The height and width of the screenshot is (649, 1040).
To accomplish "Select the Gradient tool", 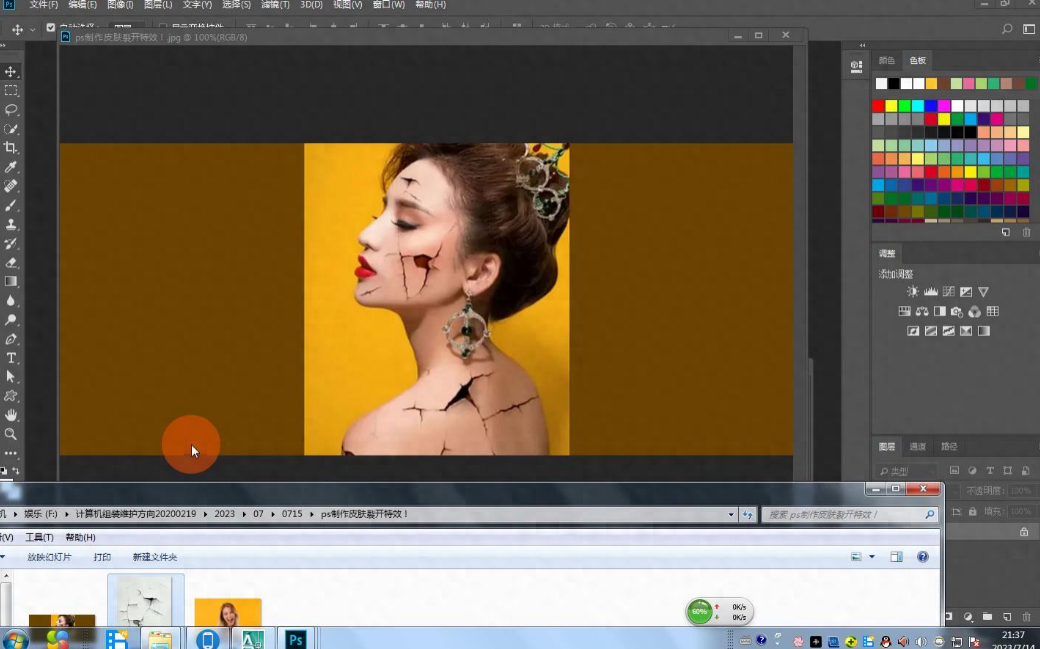I will point(11,281).
